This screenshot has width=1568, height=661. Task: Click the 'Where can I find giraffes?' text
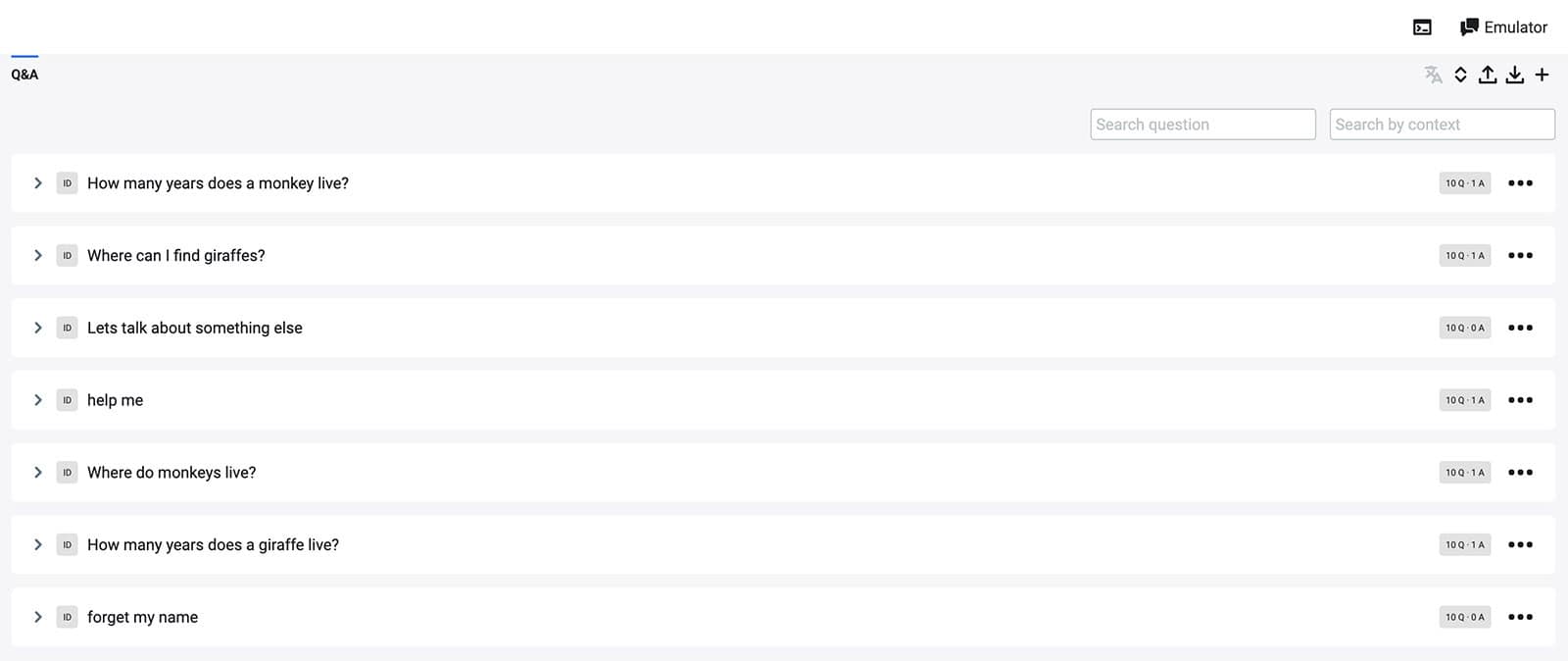tap(176, 256)
